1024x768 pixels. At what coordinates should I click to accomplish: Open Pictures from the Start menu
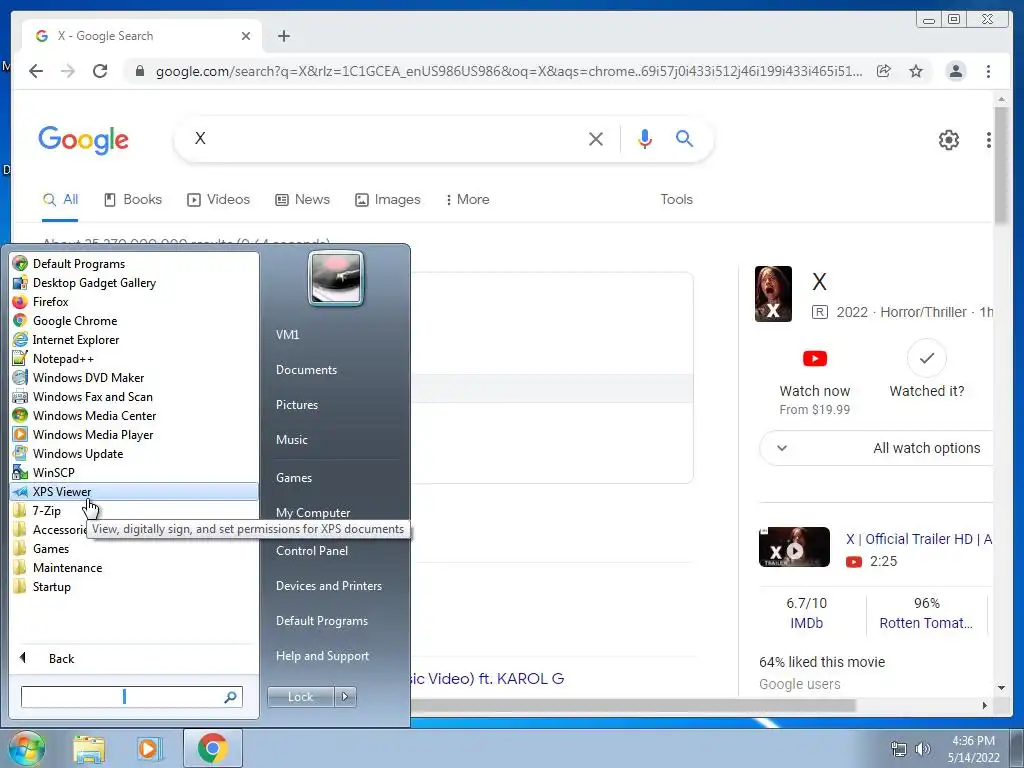(296, 405)
